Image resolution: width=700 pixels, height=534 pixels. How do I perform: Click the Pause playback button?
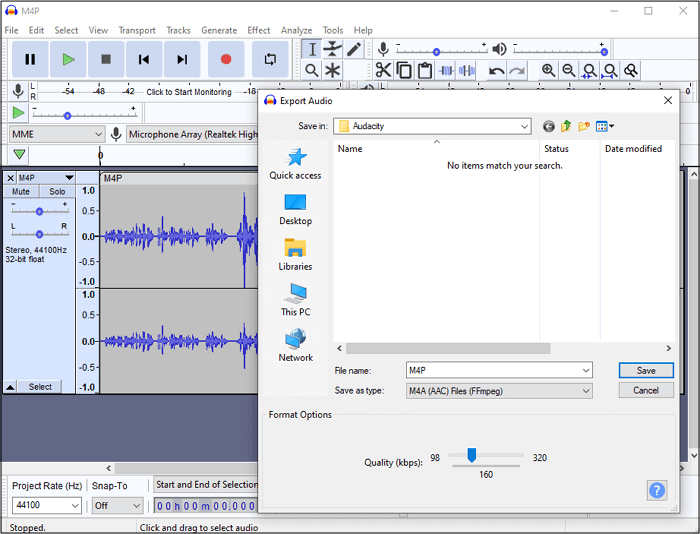(x=30, y=60)
